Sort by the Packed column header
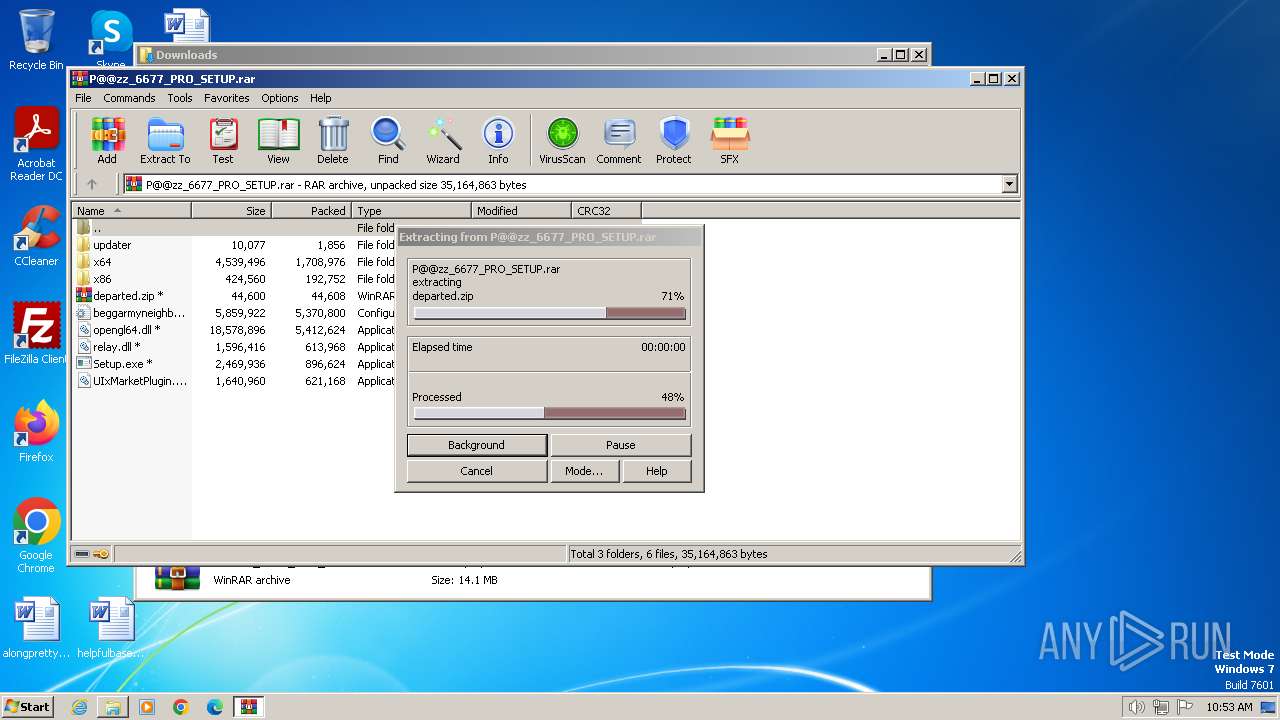 312,211
